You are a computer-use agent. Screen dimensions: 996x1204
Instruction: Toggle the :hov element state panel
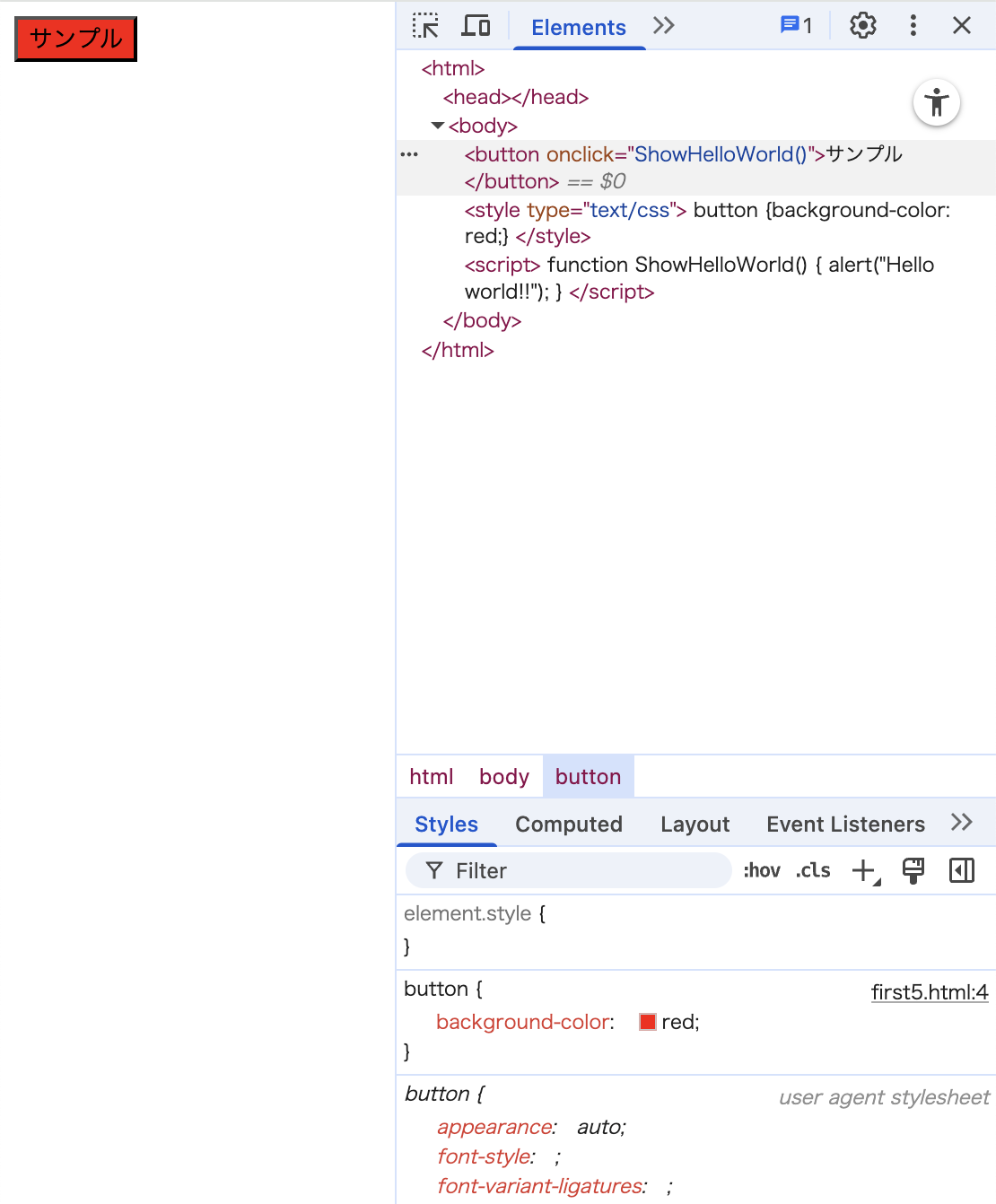[761, 870]
